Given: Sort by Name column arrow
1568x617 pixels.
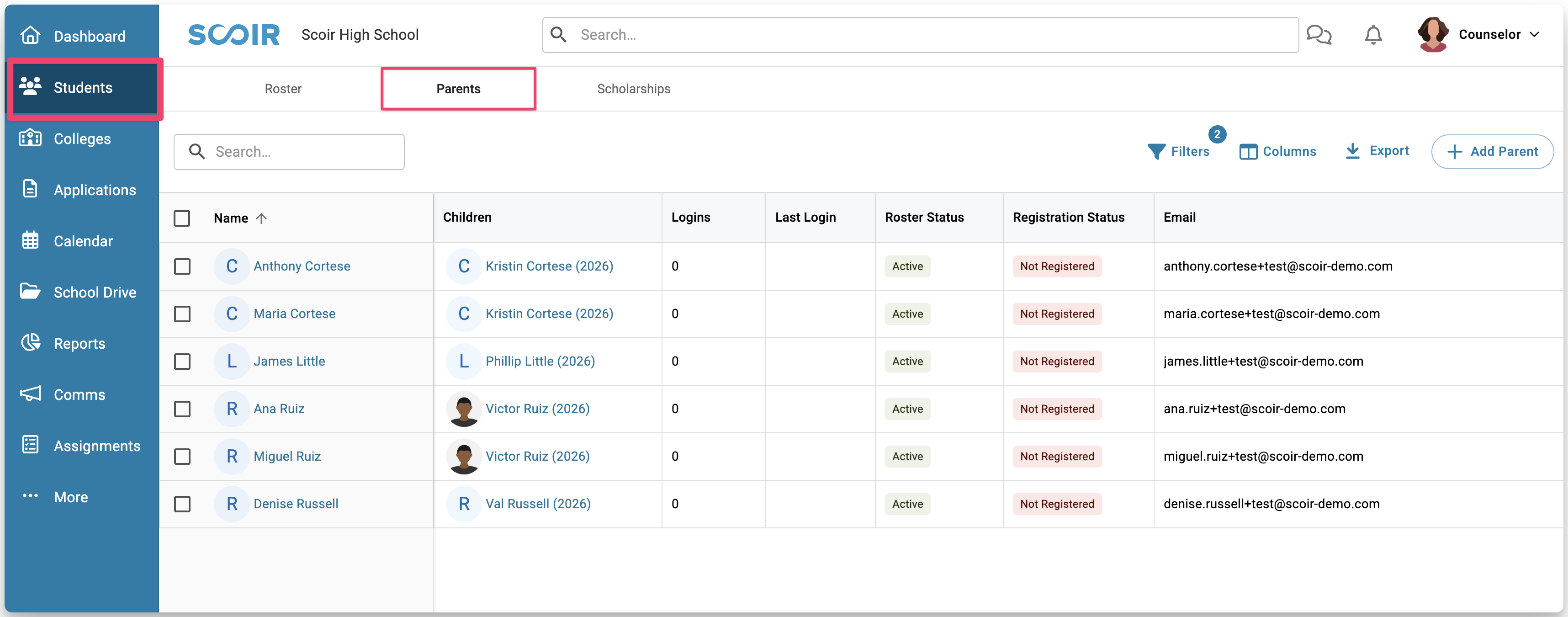Looking at the screenshot, I should click(x=261, y=218).
